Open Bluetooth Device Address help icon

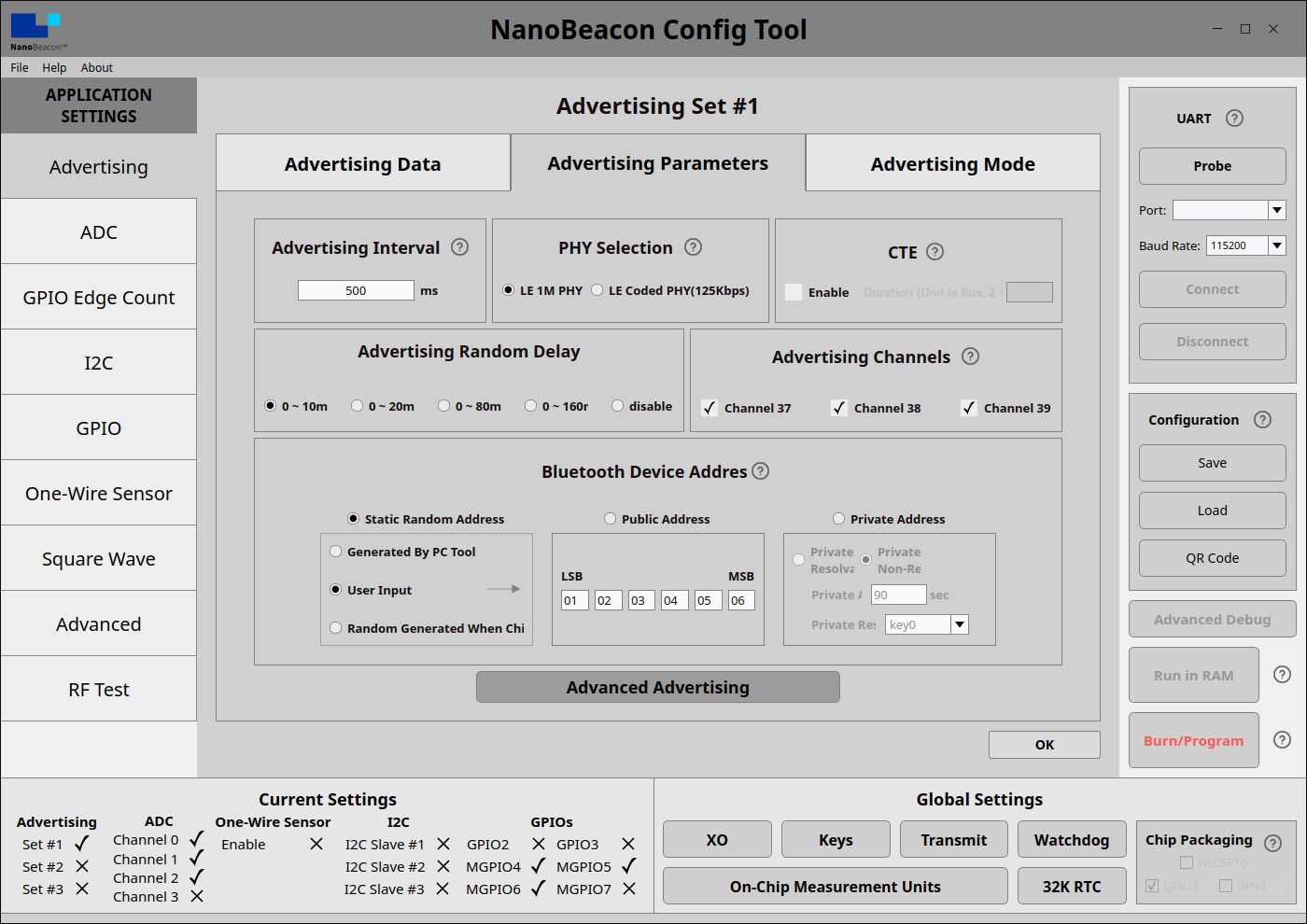[760, 471]
